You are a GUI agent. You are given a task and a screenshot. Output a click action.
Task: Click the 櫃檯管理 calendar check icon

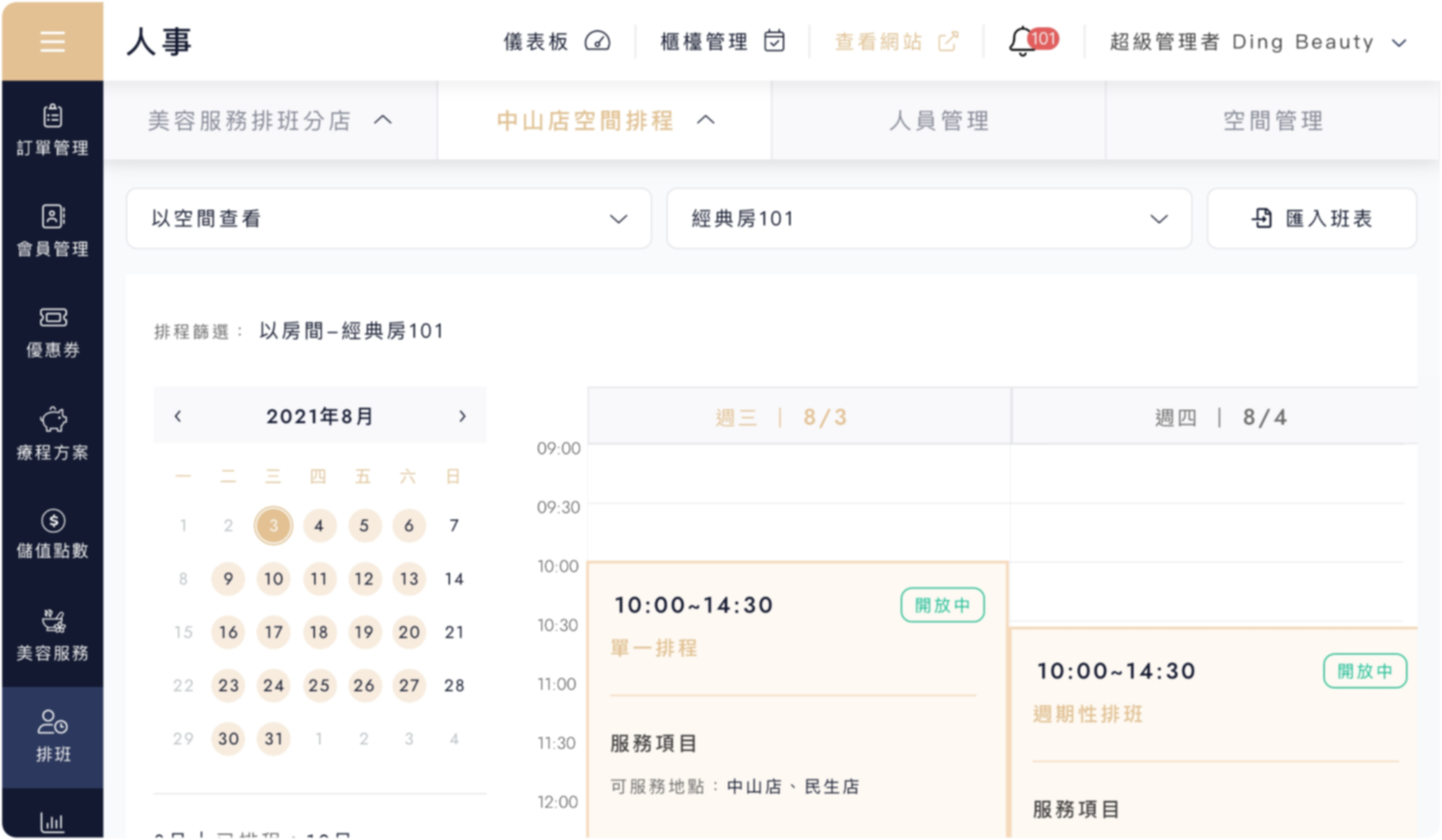coord(774,41)
